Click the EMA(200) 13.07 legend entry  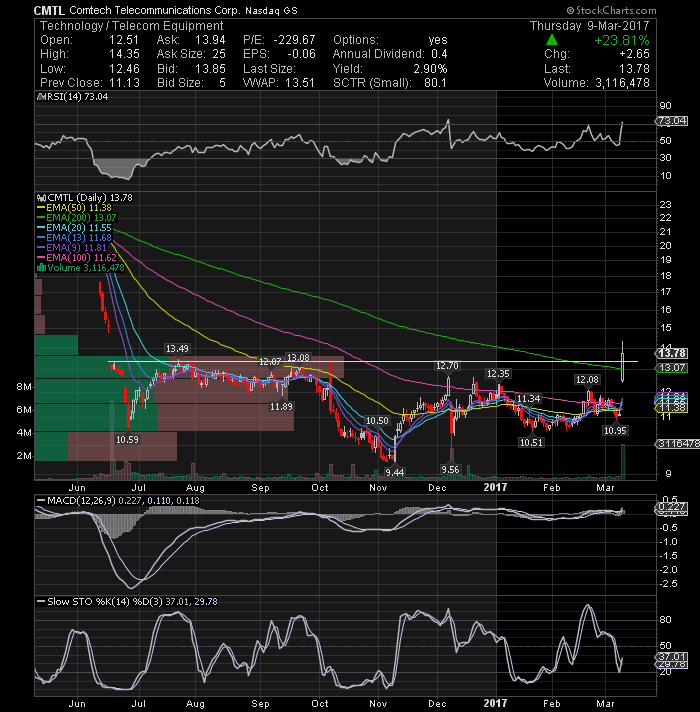(77, 218)
